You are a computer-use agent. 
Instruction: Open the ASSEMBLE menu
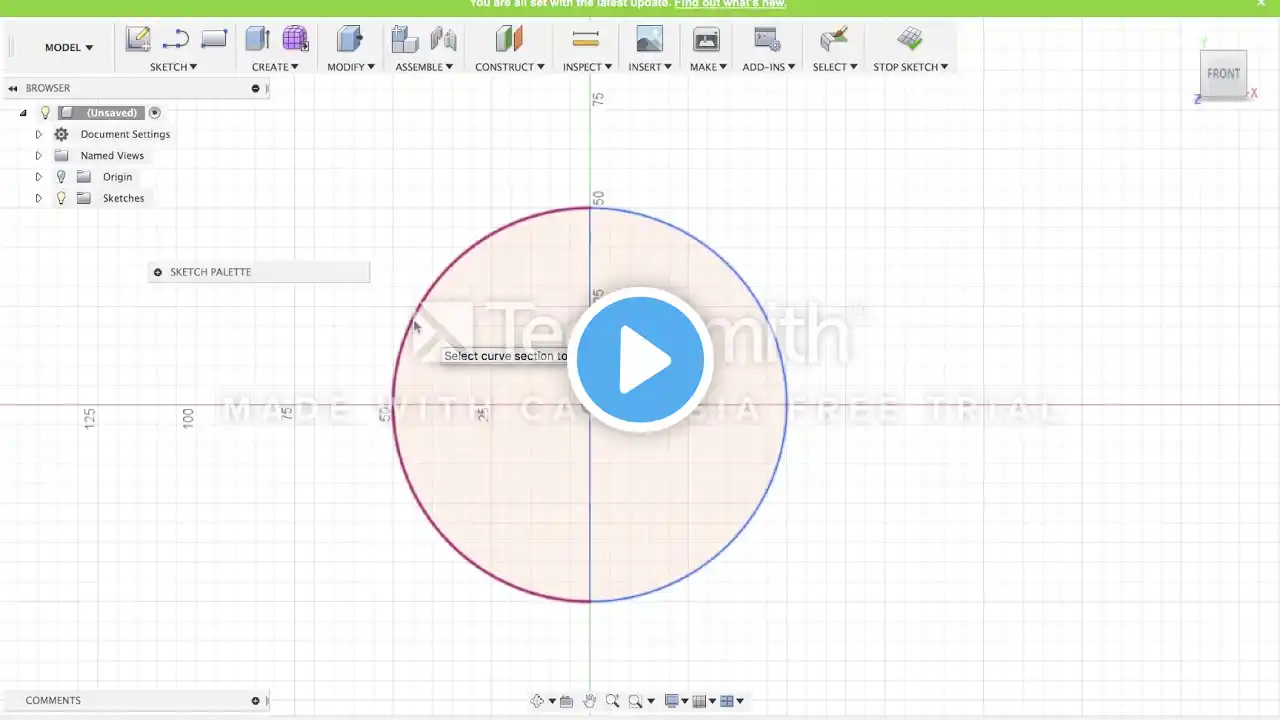tap(424, 67)
